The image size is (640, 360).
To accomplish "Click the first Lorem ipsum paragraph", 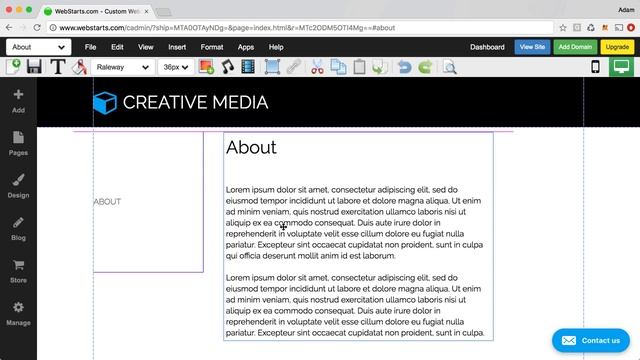I will (354, 223).
